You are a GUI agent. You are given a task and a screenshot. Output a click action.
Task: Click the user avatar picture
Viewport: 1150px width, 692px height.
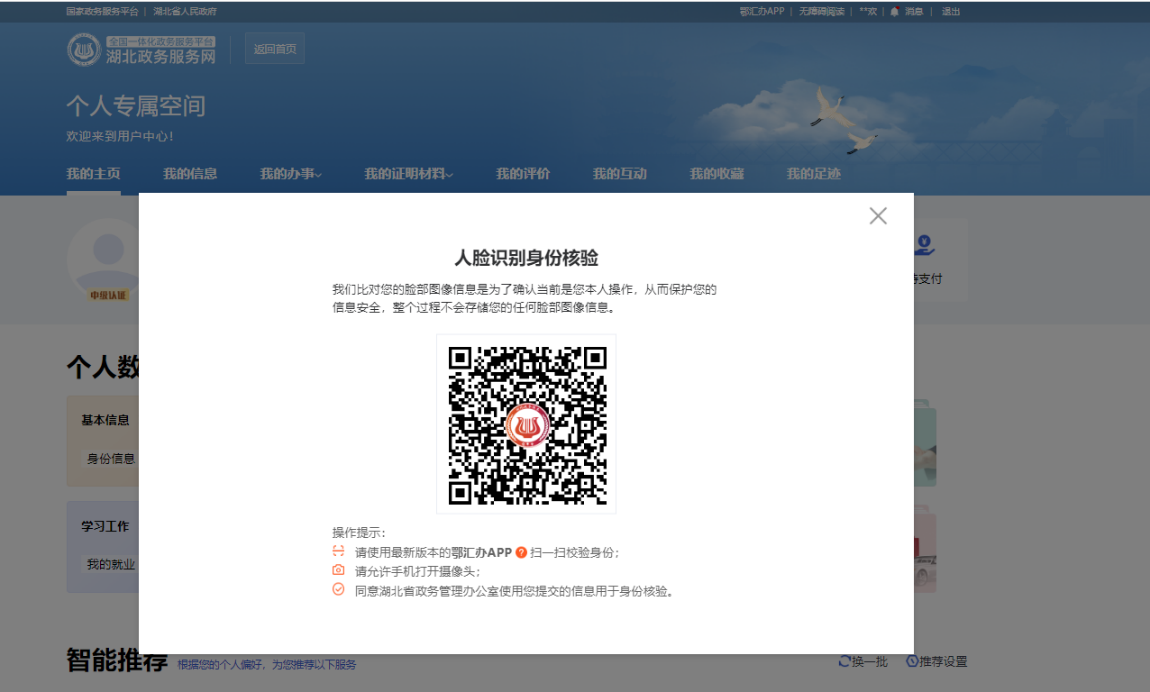tap(103, 257)
